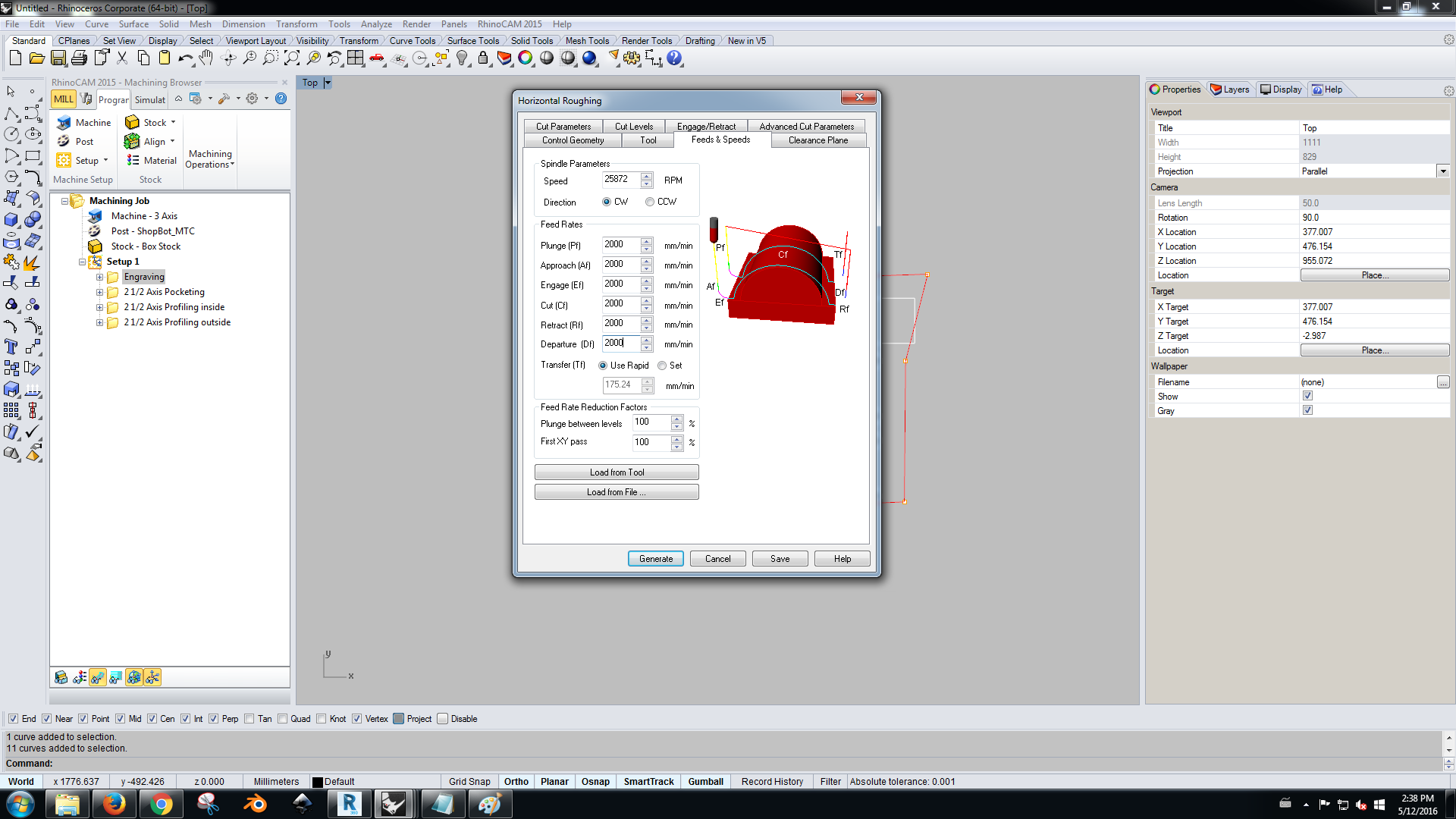The height and width of the screenshot is (819, 1456).
Task: Switch to the Cut Parameters tab
Action: pos(563,127)
